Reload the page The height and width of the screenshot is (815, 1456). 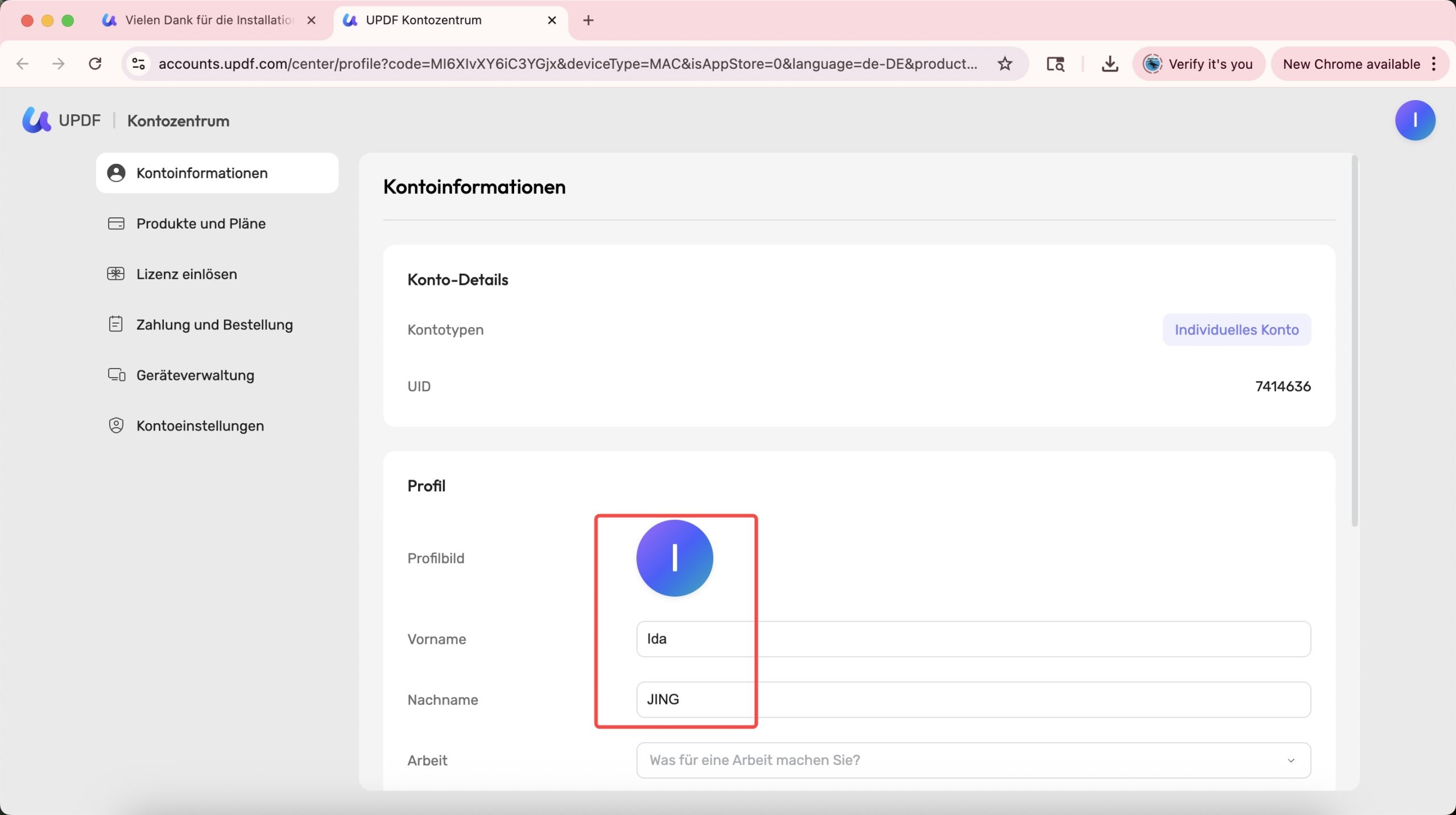pyautogui.click(x=95, y=64)
